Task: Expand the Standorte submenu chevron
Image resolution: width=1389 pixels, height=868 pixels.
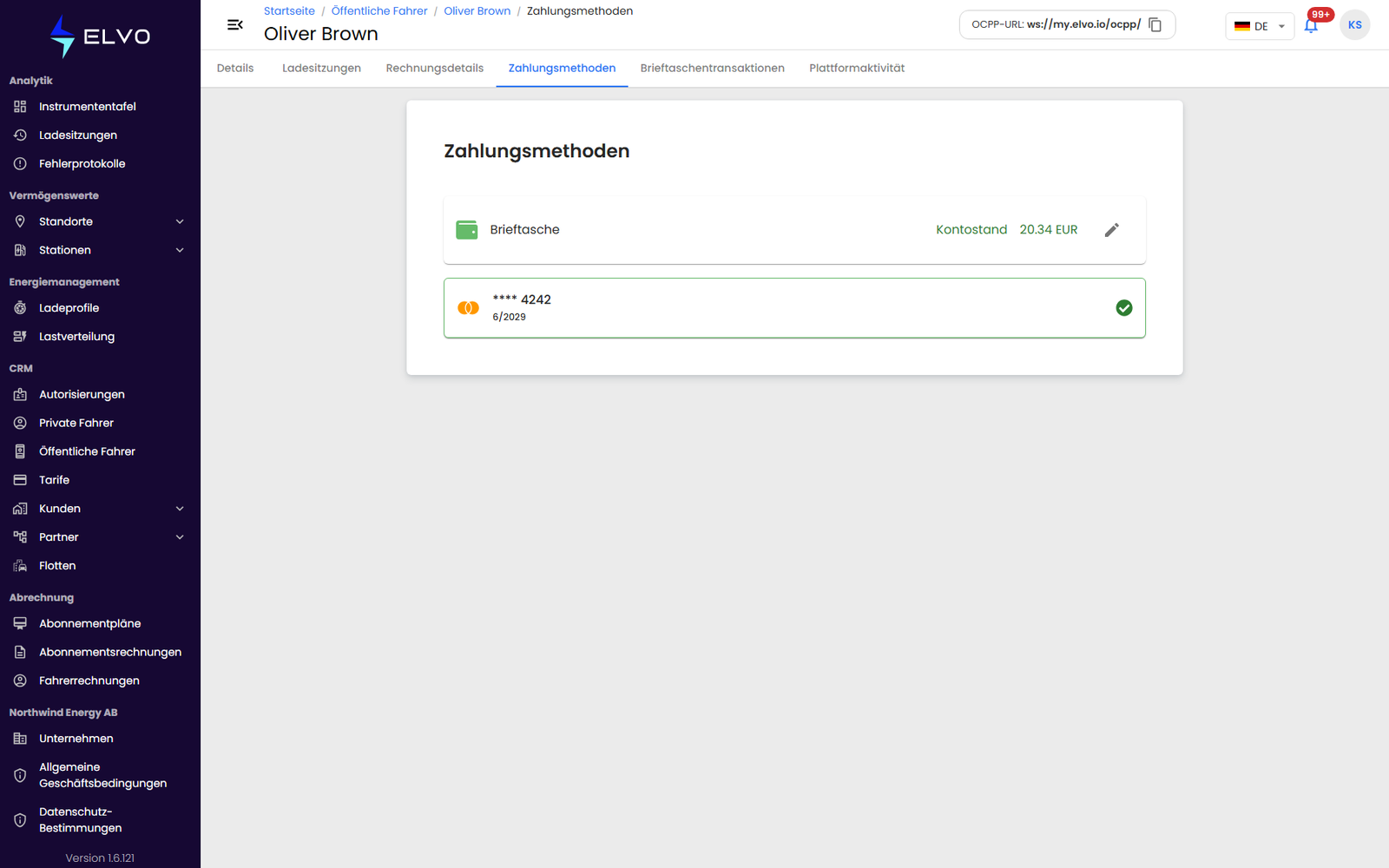Action: pos(180,221)
